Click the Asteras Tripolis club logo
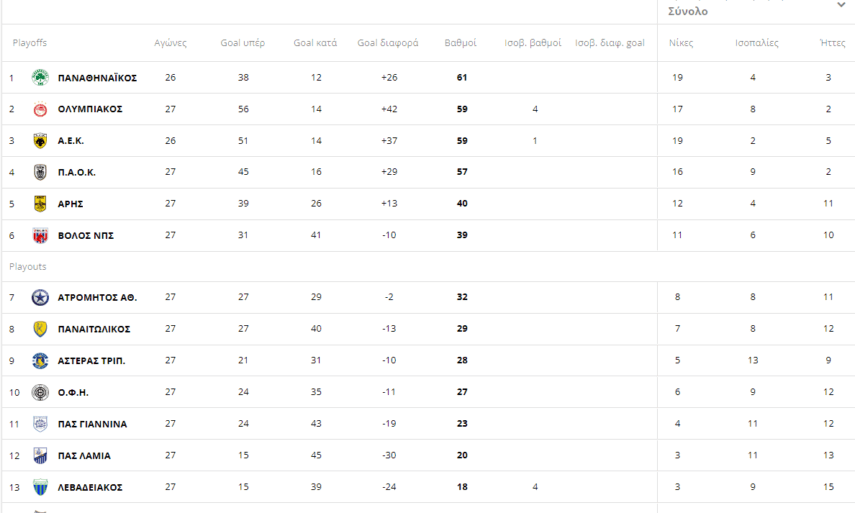The height and width of the screenshot is (513, 855). click(x=40, y=360)
